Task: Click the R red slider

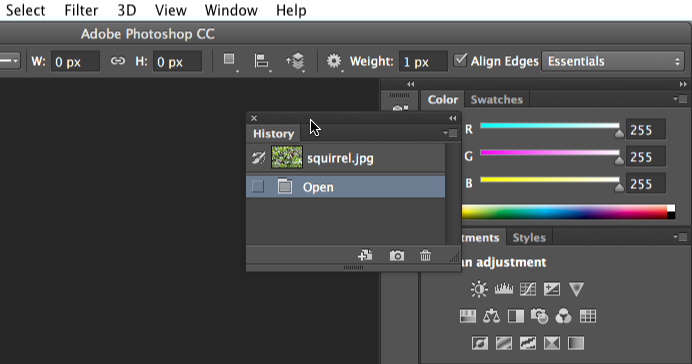Action: click(x=550, y=126)
